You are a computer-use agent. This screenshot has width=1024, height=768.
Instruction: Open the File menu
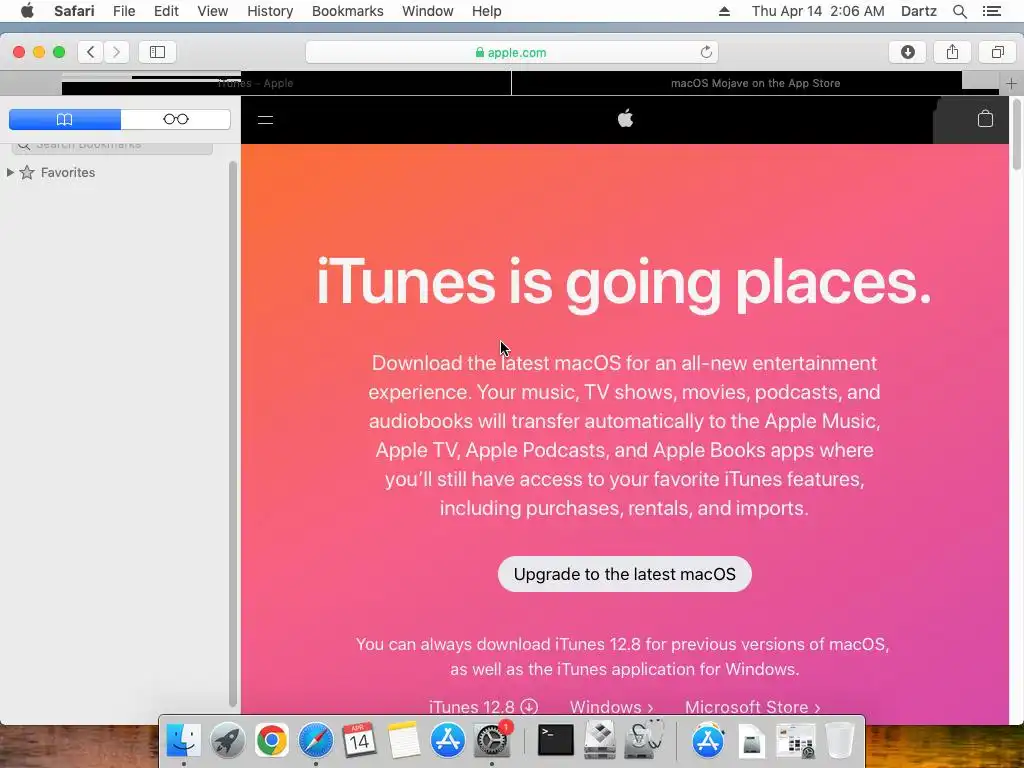(124, 11)
